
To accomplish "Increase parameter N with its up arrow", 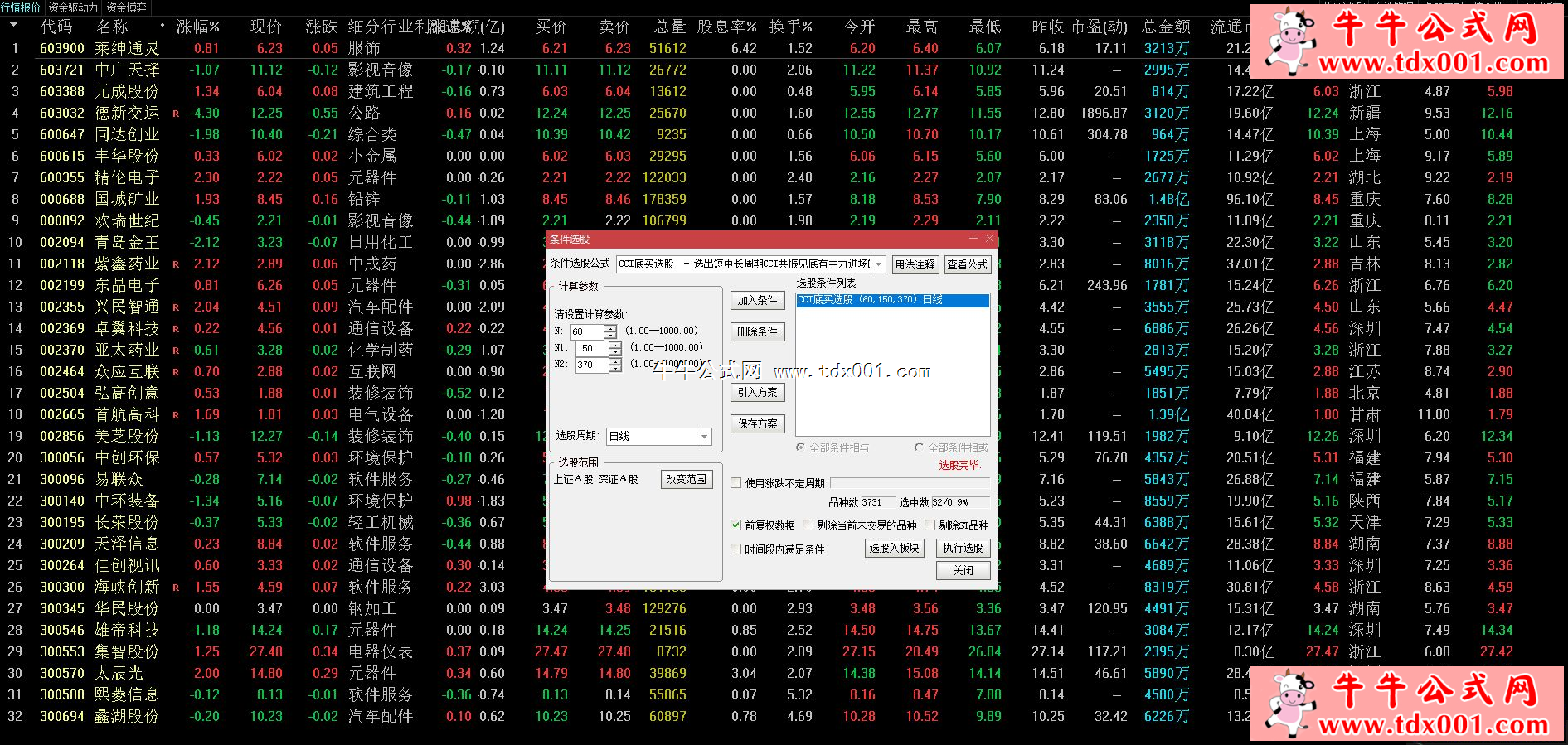I will [610, 328].
